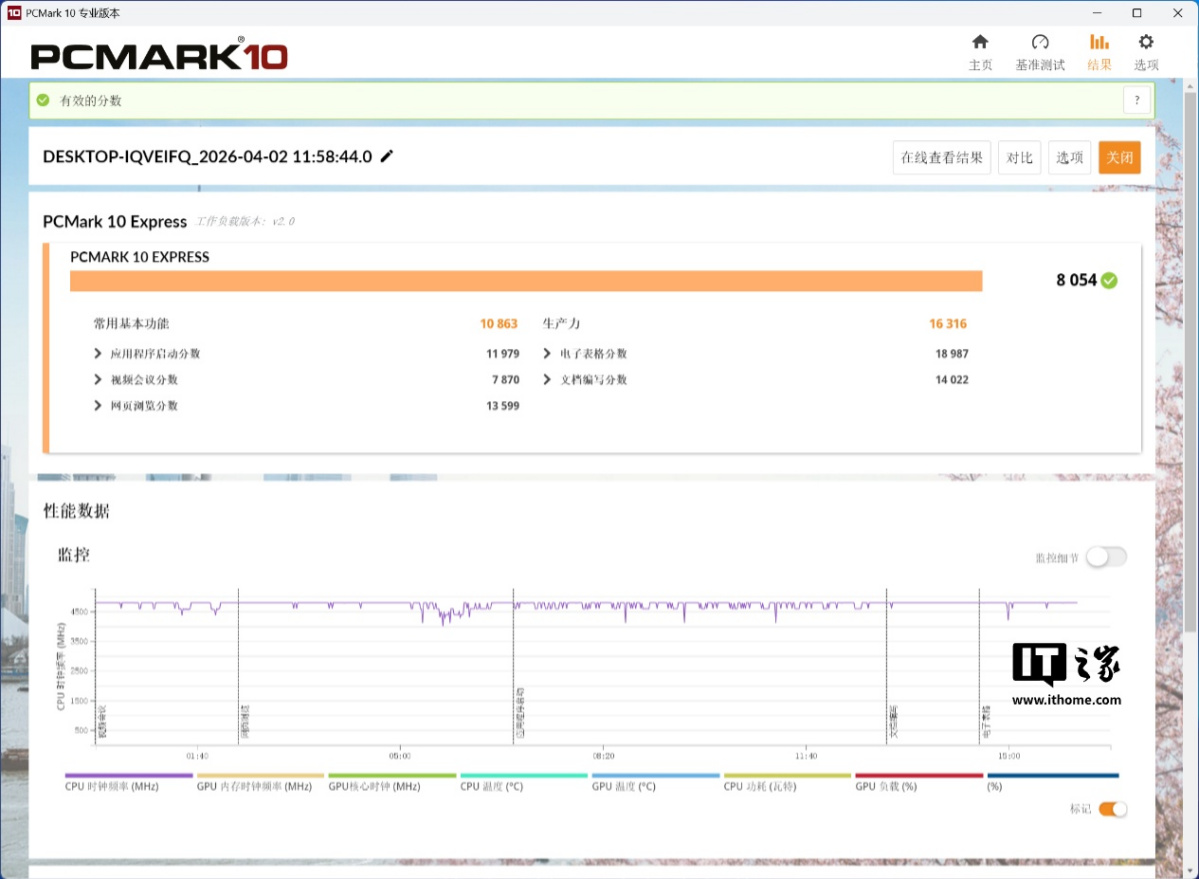Click purple CPU clock frequency legend swatch

click(x=128, y=775)
